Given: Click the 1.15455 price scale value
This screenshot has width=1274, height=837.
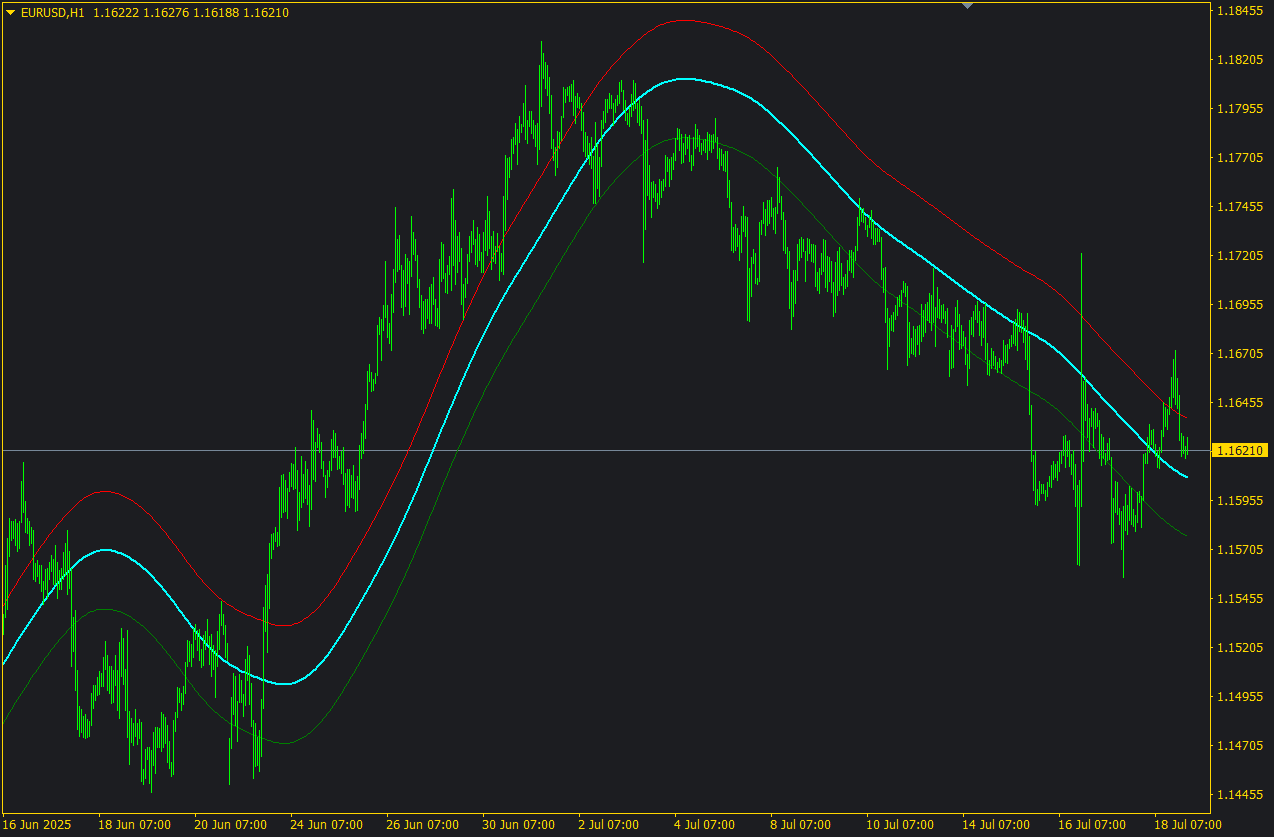Looking at the screenshot, I should (1240, 598).
